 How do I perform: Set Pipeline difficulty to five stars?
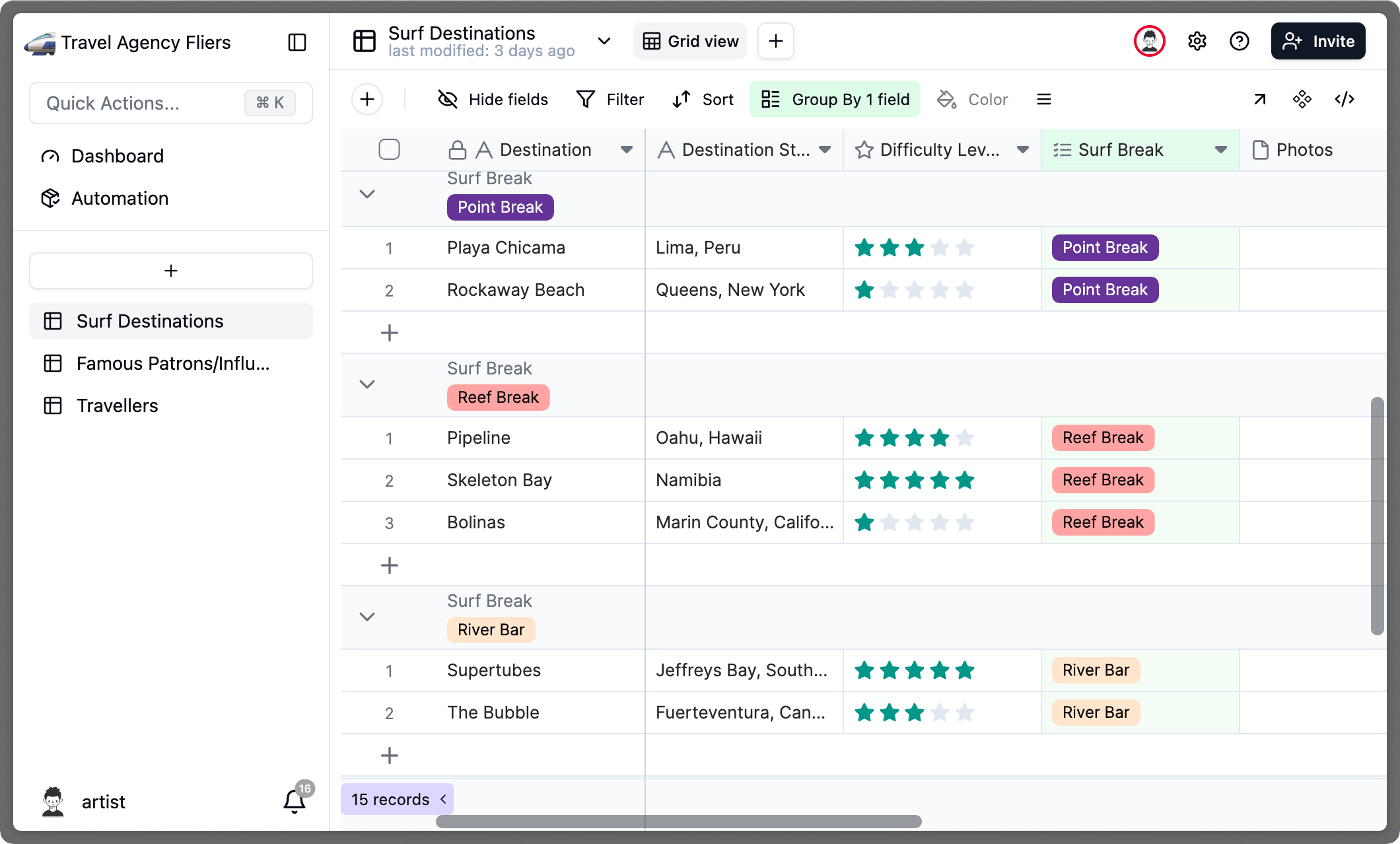coord(965,439)
